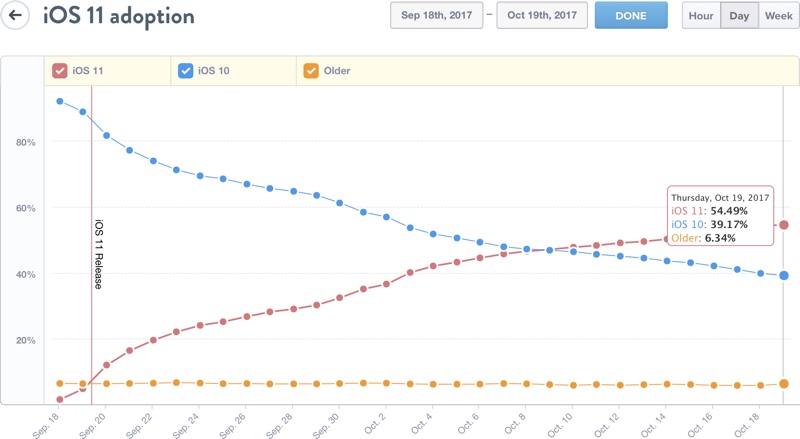Toggle the iOS 10 series checkbox
This screenshot has width=800, height=439.
point(185,70)
